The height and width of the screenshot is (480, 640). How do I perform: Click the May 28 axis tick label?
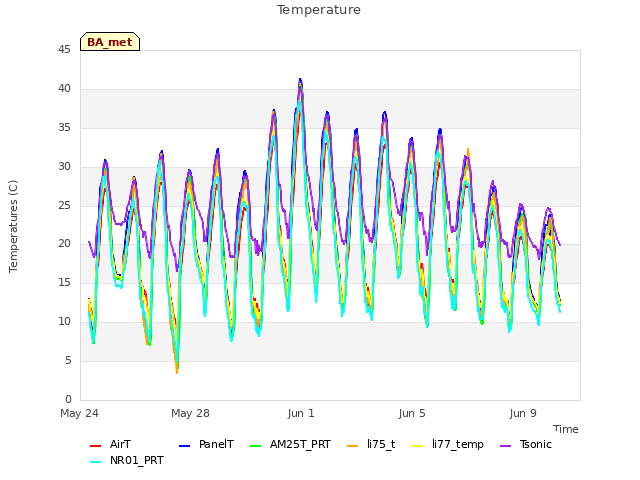pyautogui.click(x=190, y=413)
